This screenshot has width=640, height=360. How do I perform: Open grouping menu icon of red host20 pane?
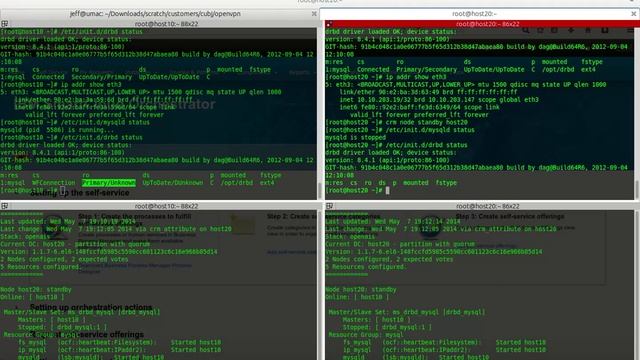[x=329, y=24]
